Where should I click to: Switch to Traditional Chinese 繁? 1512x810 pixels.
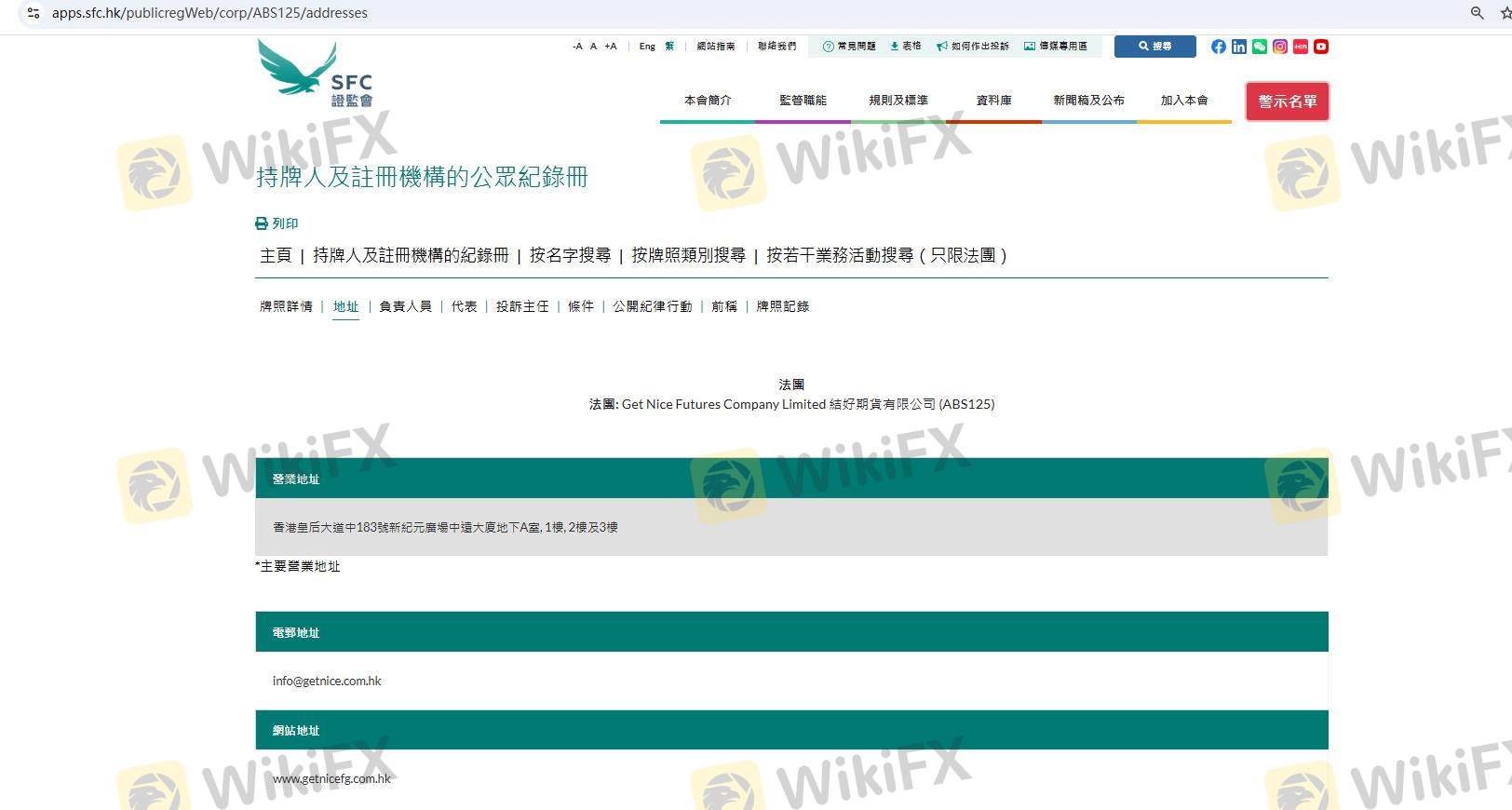669,47
